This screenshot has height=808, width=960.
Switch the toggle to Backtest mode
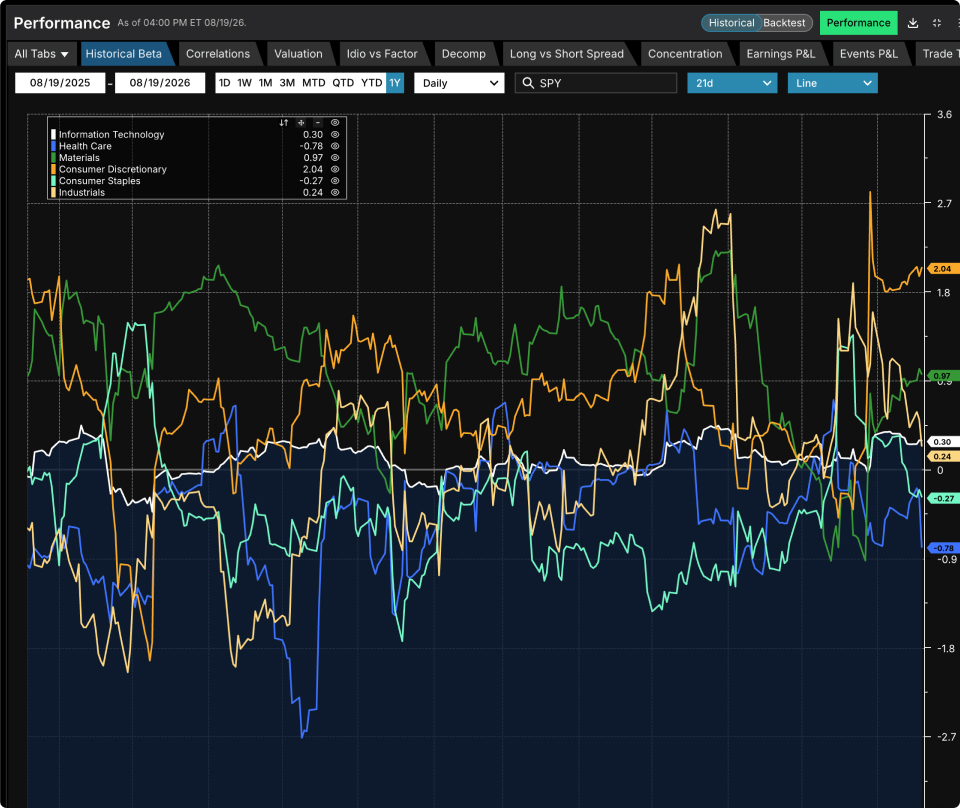(784, 23)
